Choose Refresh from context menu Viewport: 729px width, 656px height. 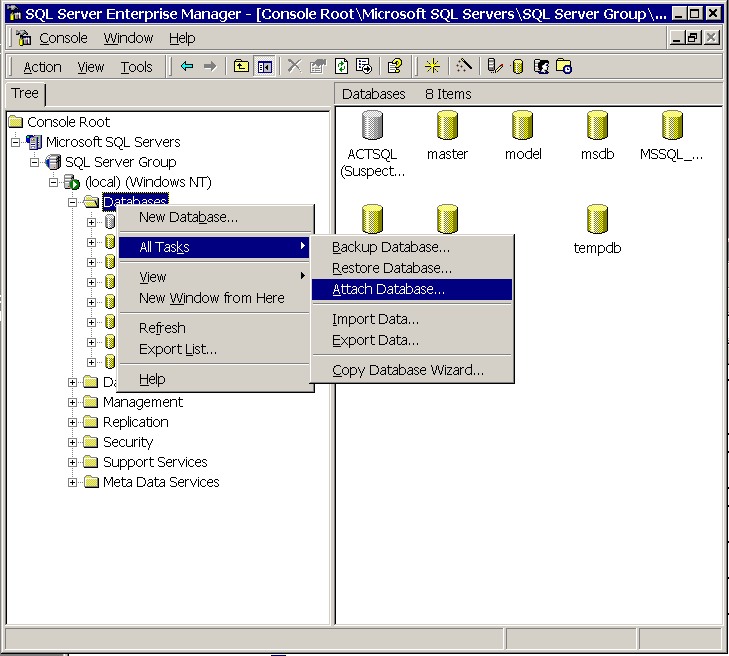(x=214, y=328)
